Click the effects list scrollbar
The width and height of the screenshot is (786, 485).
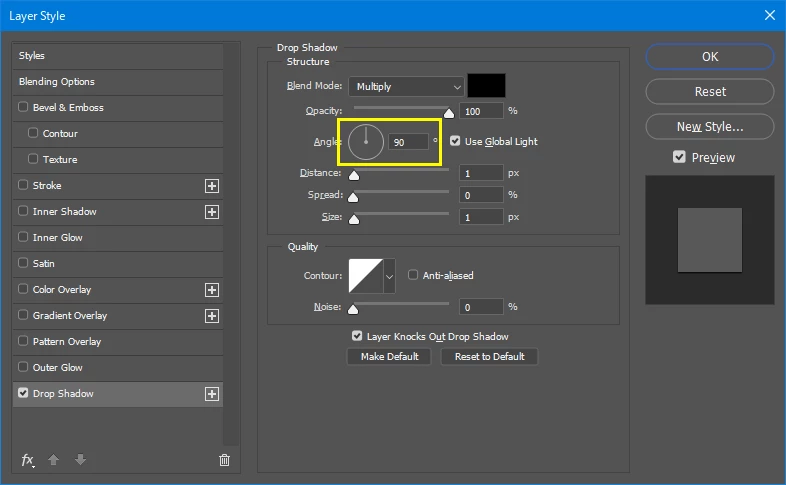[x=231, y=244]
